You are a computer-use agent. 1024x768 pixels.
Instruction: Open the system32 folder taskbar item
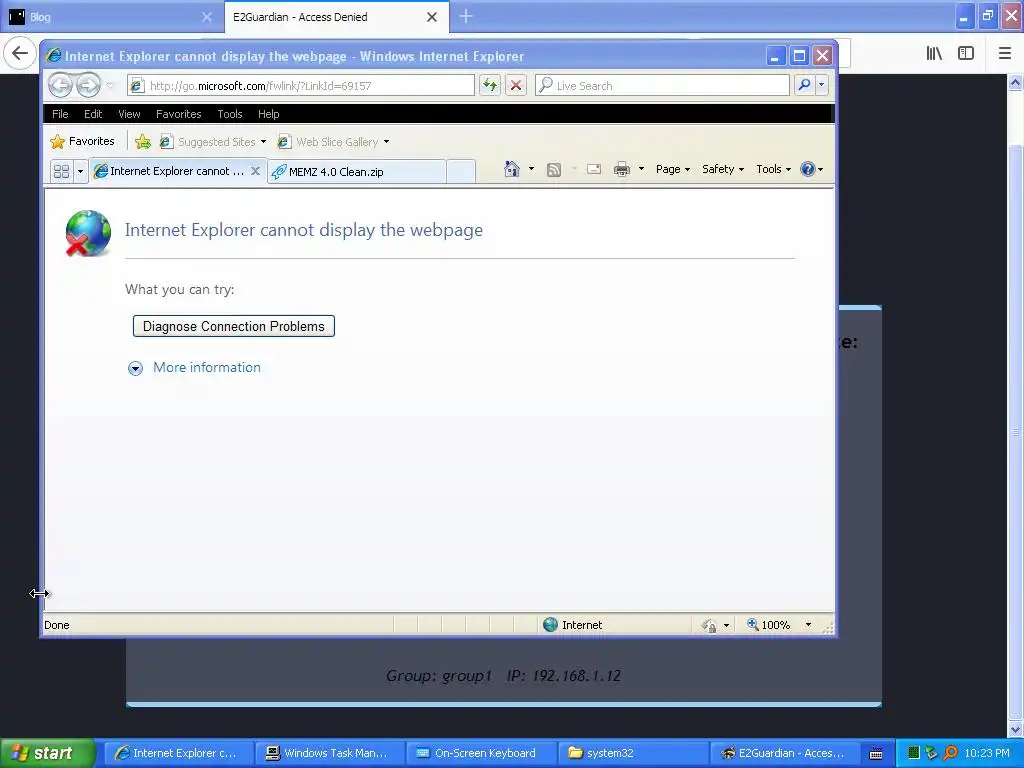pos(632,753)
